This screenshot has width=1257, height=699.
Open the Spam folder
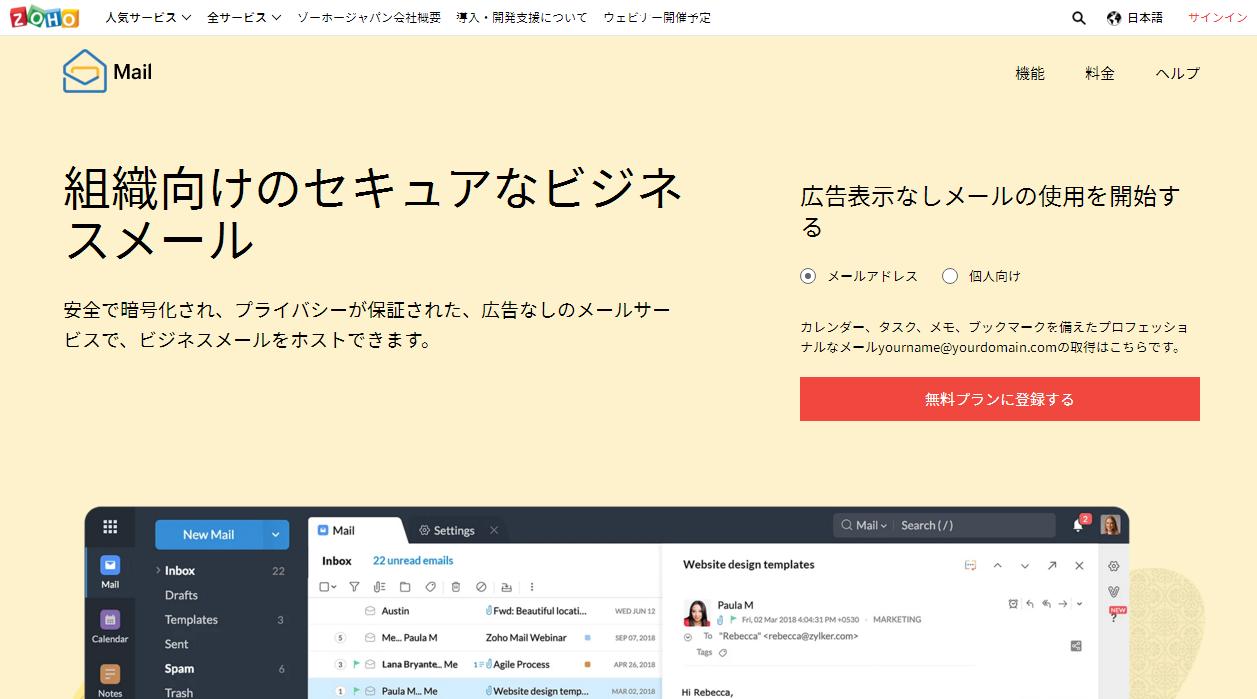[180, 669]
